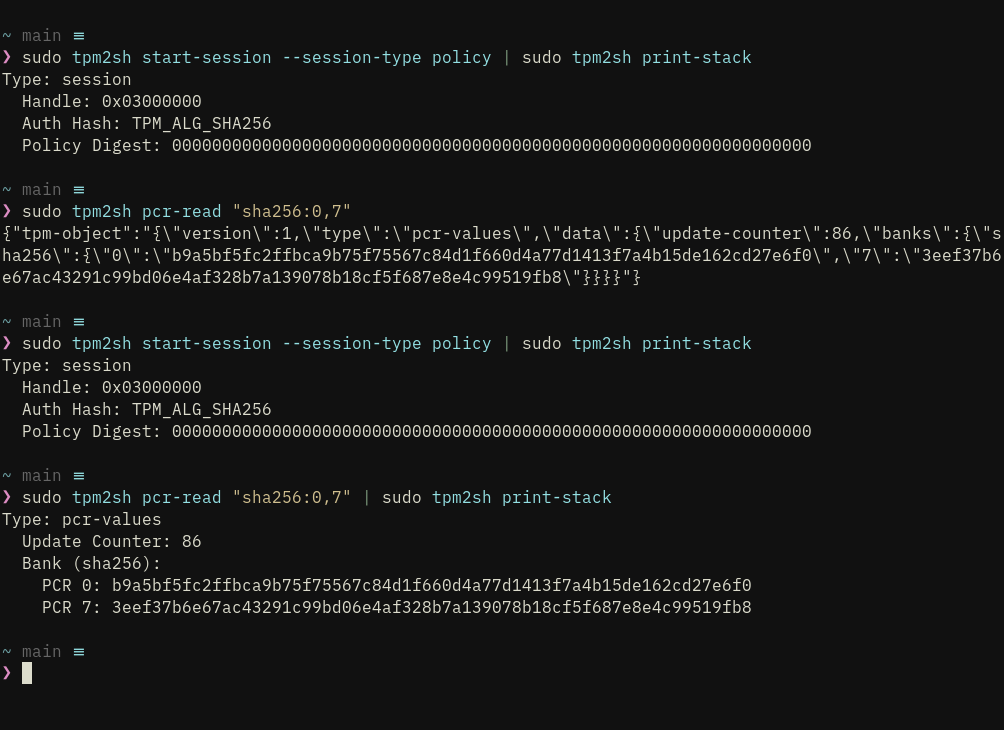Click the pink prompt arrow on the empty line
Viewport: 1004px width, 730px height.
pyautogui.click(x=7, y=673)
